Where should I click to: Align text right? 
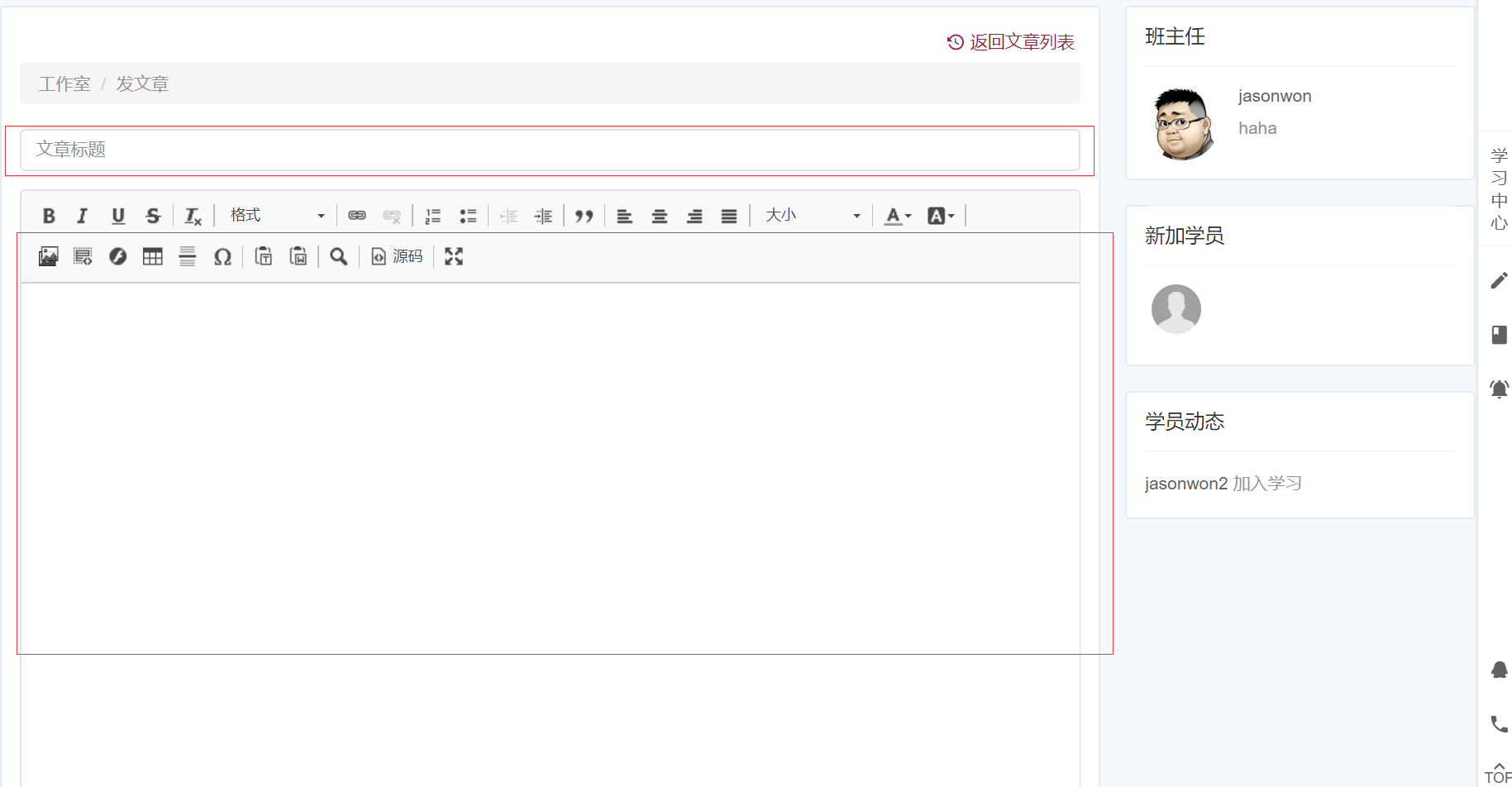(x=694, y=216)
